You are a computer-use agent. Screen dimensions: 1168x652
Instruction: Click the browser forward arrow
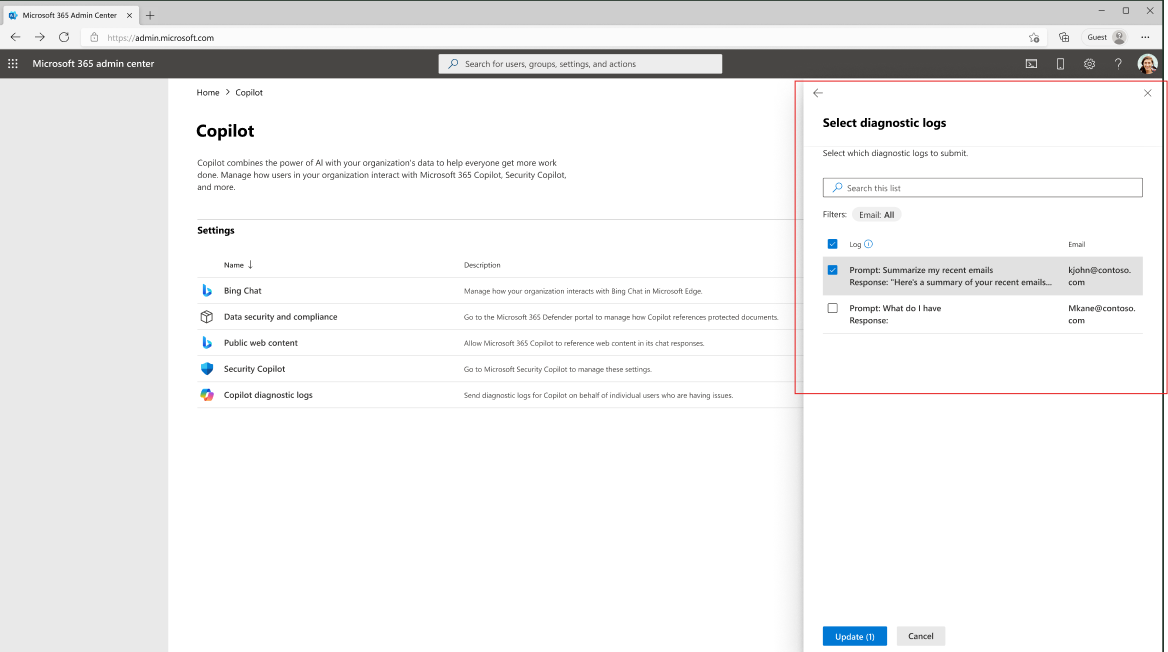click(39, 37)
